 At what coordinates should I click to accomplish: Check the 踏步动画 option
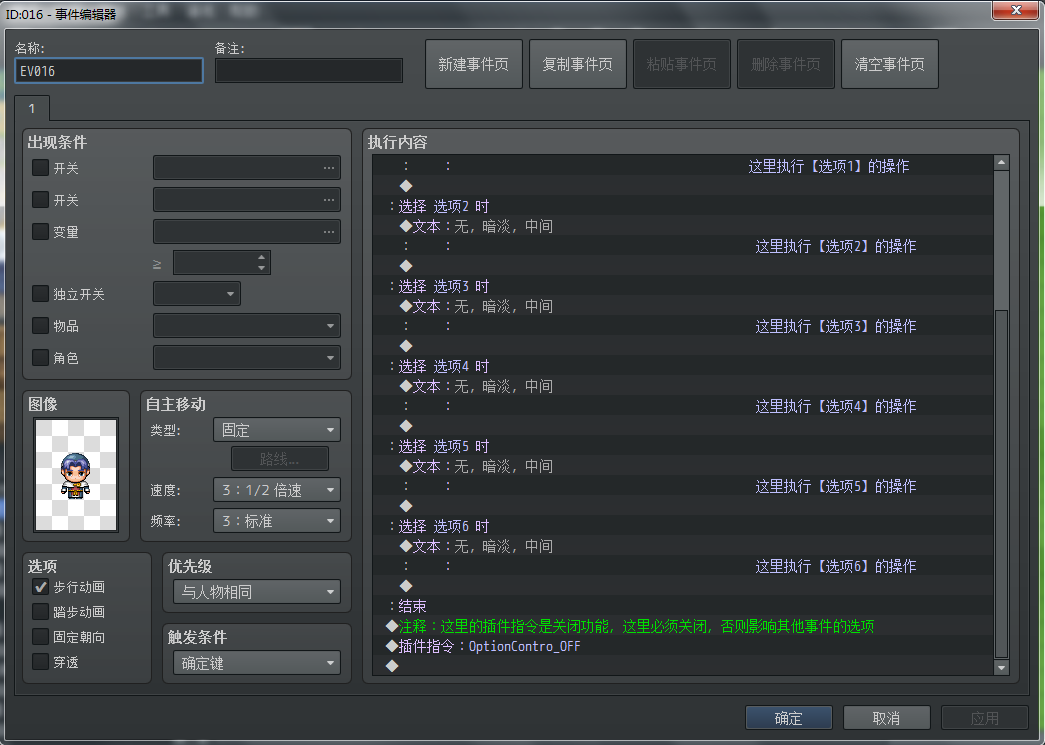pyautogui.click(x=41, y=612)
